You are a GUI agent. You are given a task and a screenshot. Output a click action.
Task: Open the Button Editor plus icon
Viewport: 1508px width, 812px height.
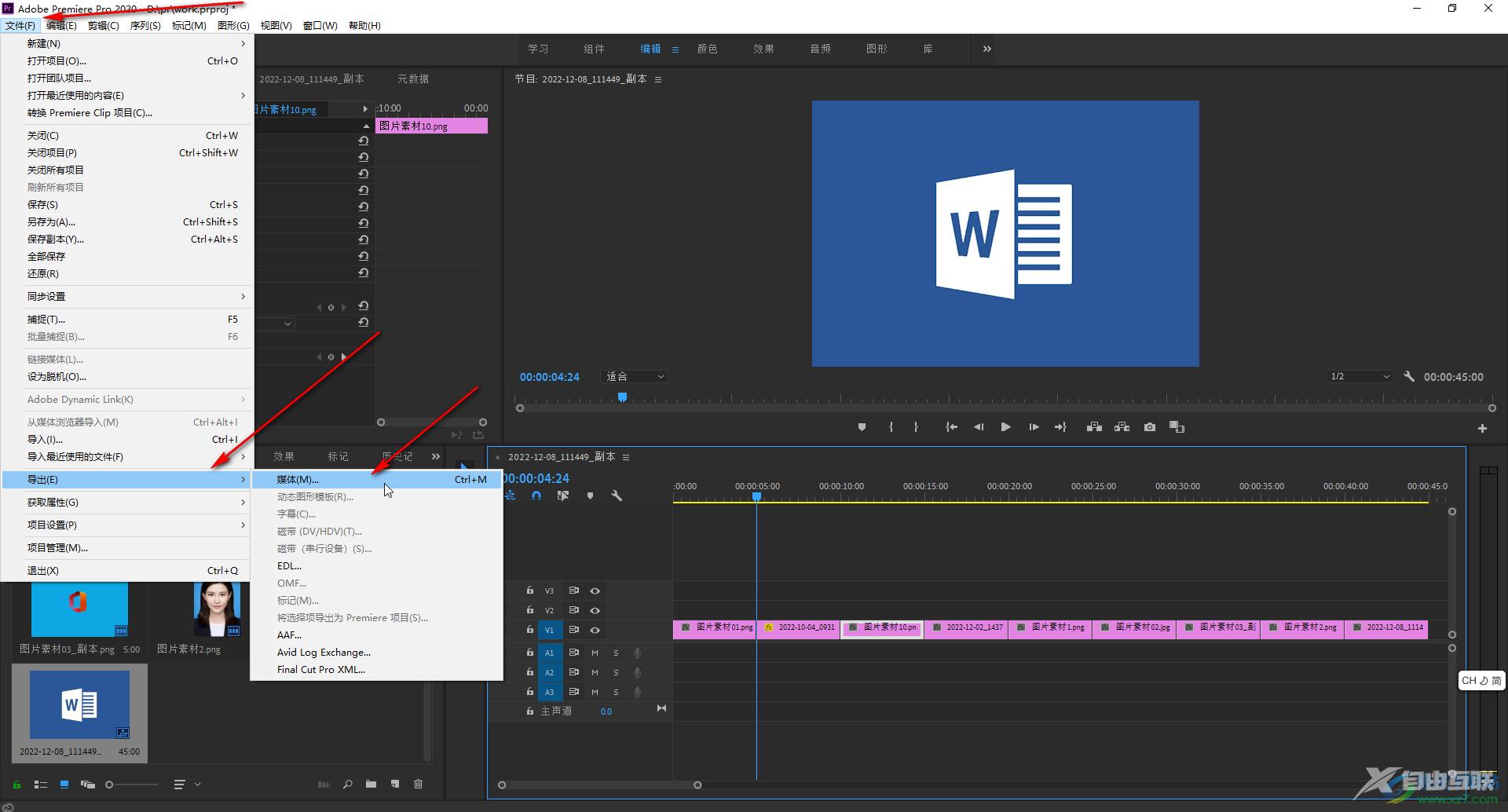[x=1482, y=429]
